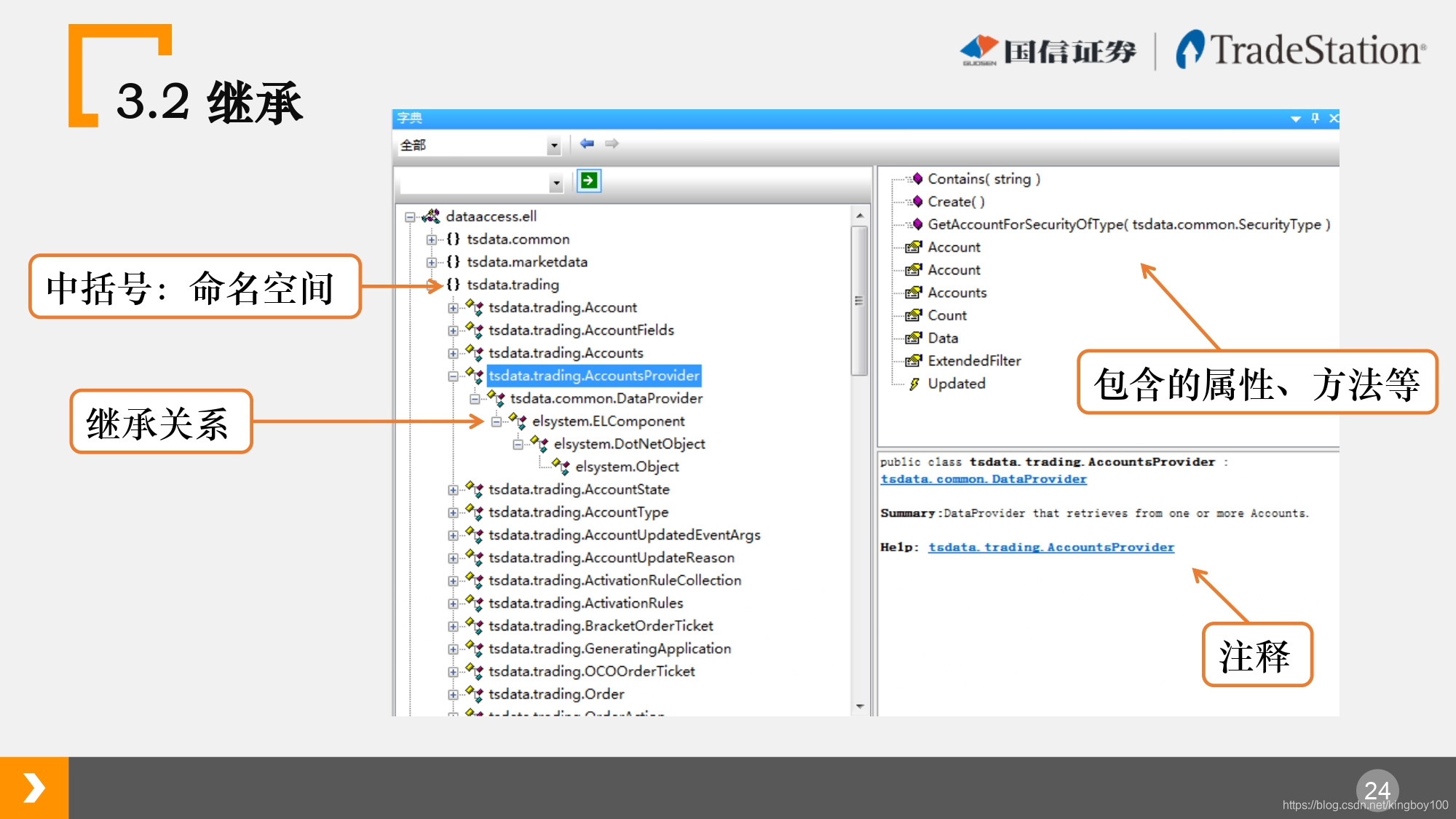
Task: Select tsdata.trading.OCOOrderTicket in the tree
Action: coord(591,671)
